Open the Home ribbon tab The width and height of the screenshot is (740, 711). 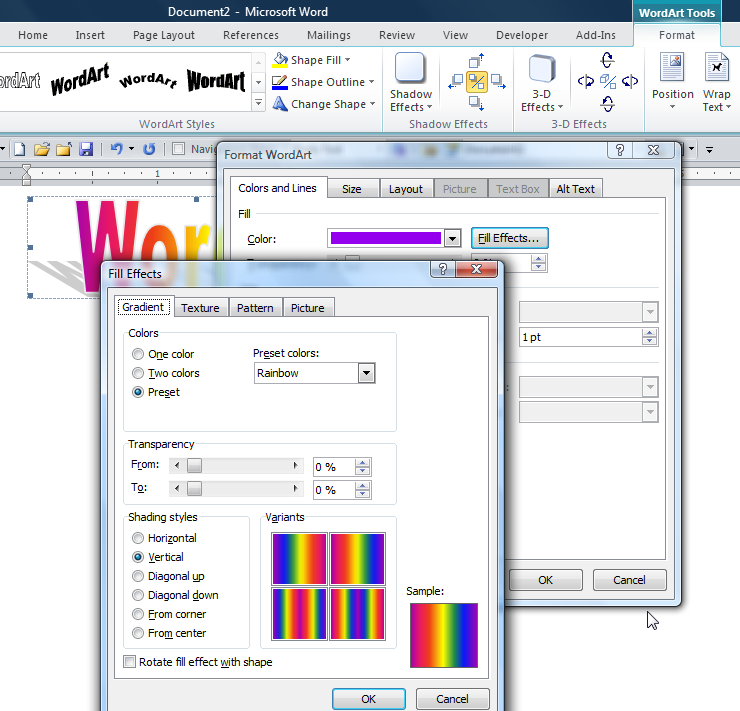(x=33, y=35)
